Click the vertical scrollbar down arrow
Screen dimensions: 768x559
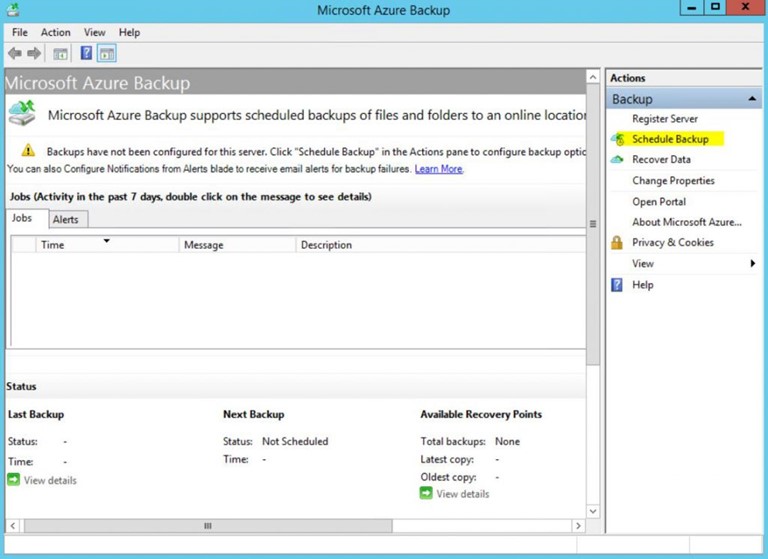pyautogui.click(x=593, y=511)
